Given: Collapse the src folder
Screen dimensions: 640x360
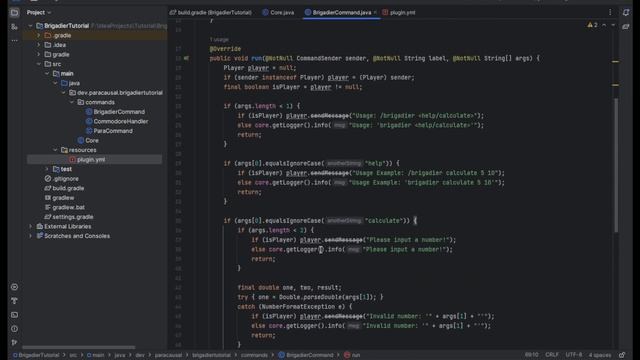Looking at the screenshot, I should tap(39, 64).
